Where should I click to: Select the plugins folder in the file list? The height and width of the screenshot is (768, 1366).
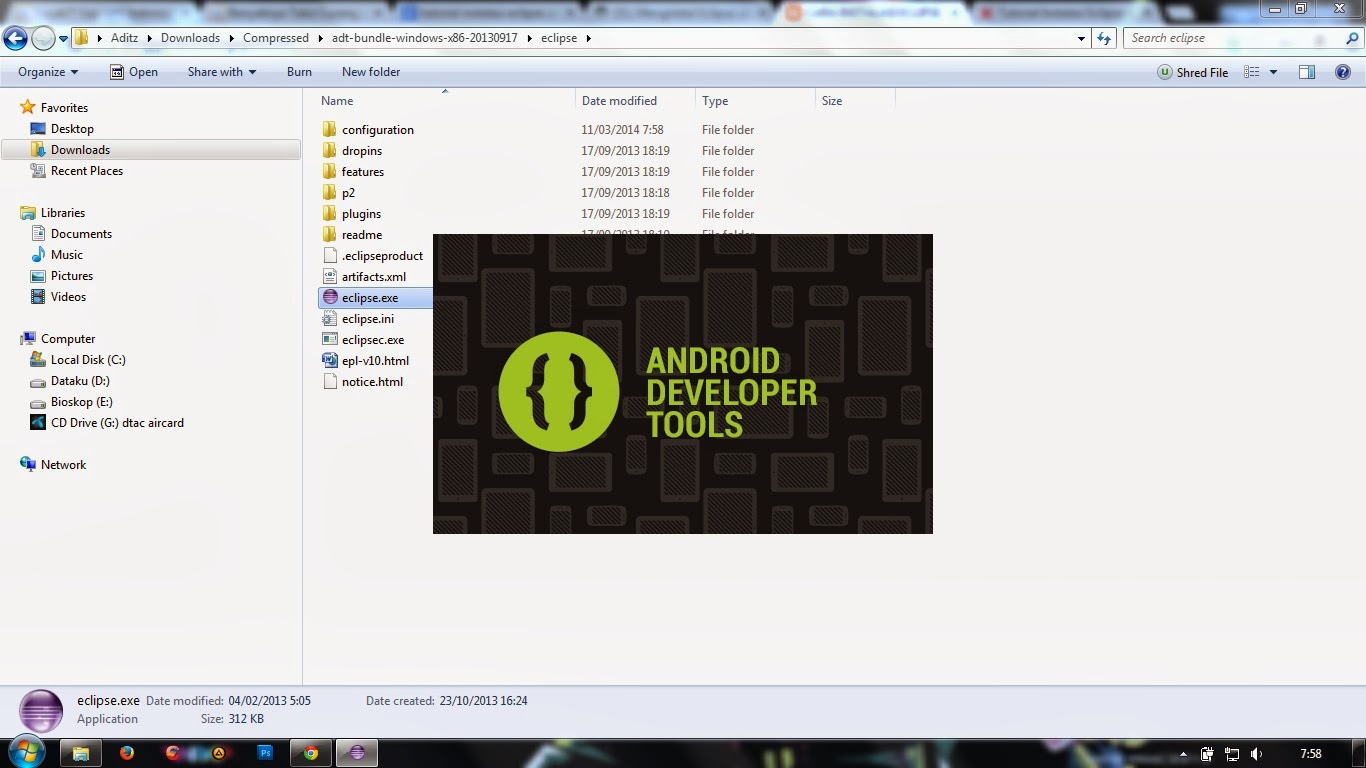click(362, 213)
